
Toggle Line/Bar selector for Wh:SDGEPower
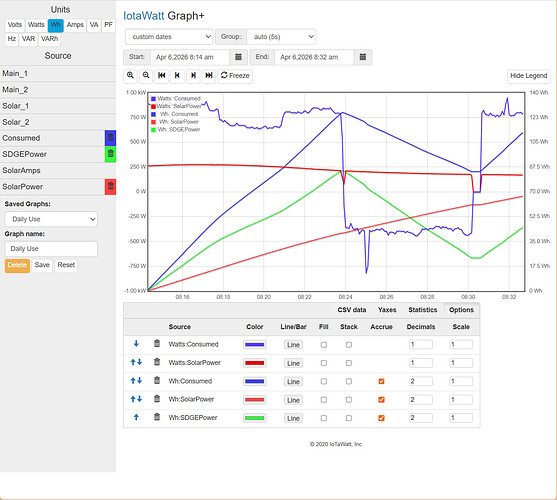click(x=293, y=418)
